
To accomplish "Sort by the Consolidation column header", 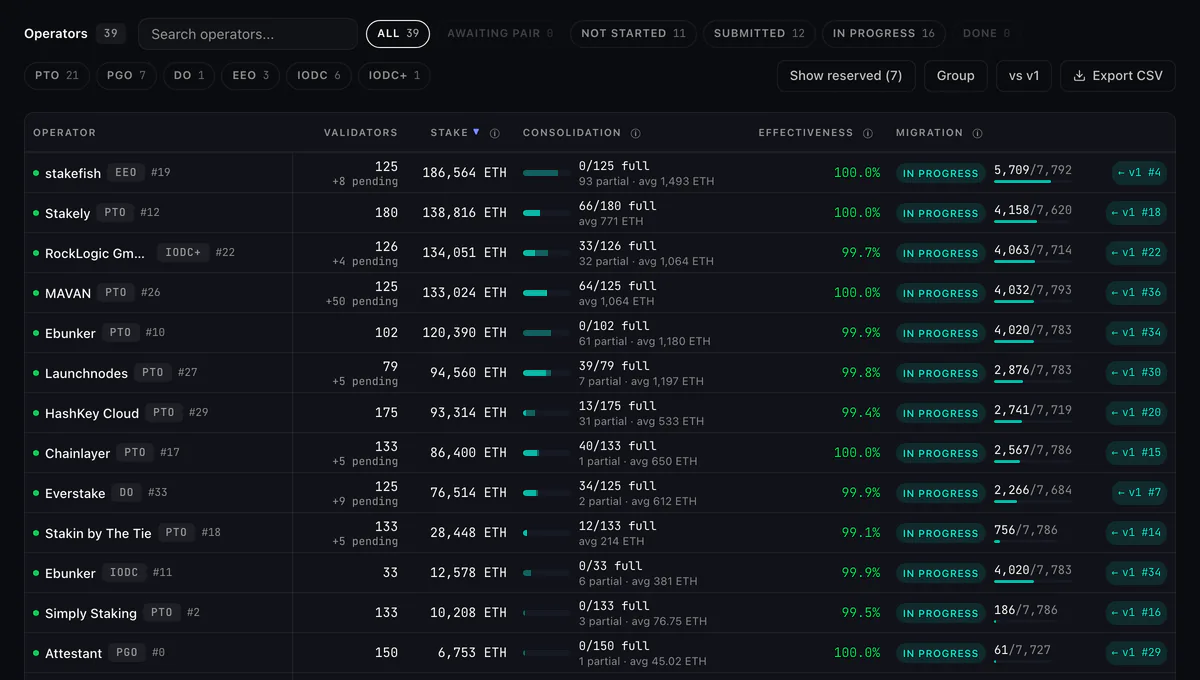I will click(572, 133).
